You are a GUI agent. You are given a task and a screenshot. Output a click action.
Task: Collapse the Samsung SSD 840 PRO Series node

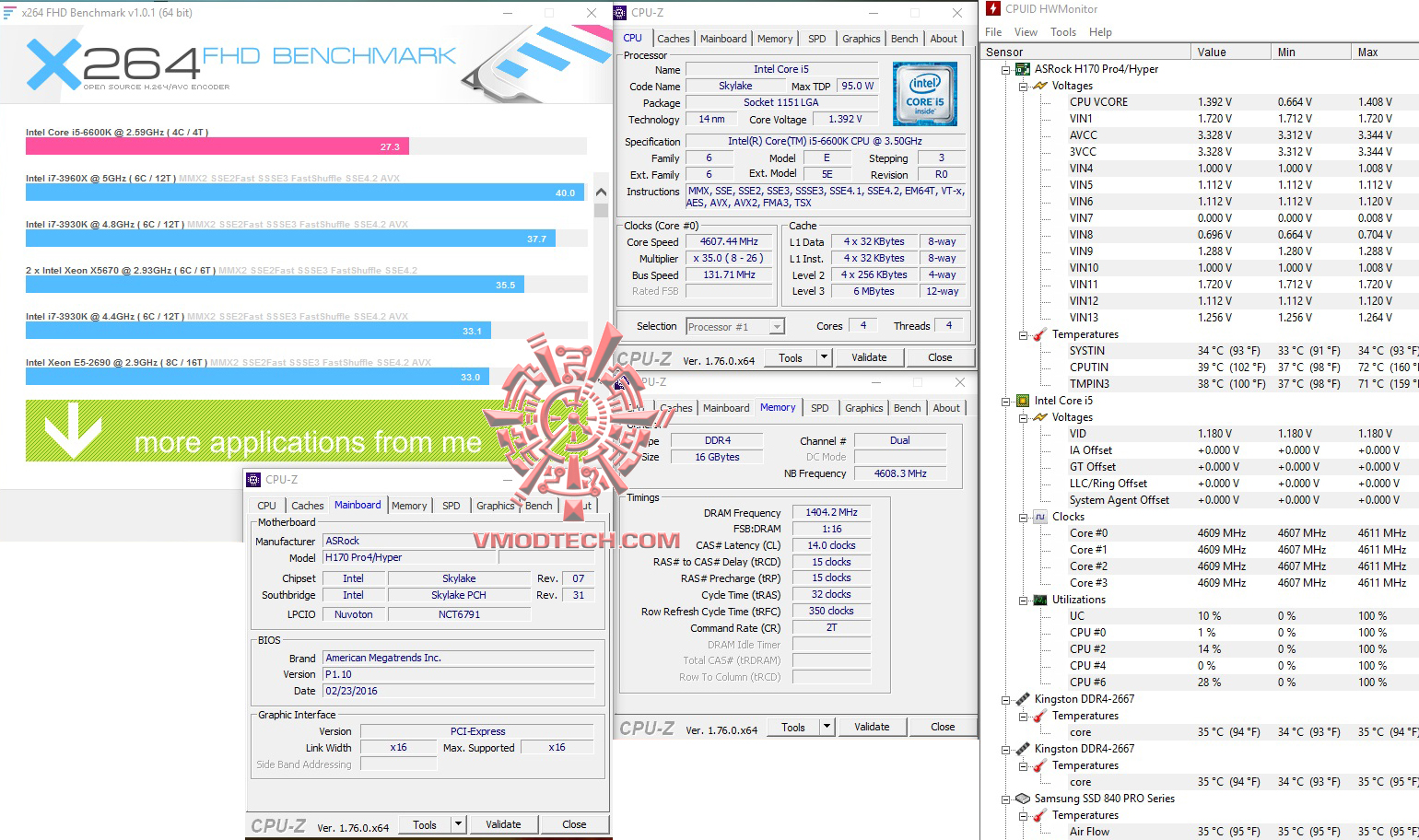point(1006,799)
